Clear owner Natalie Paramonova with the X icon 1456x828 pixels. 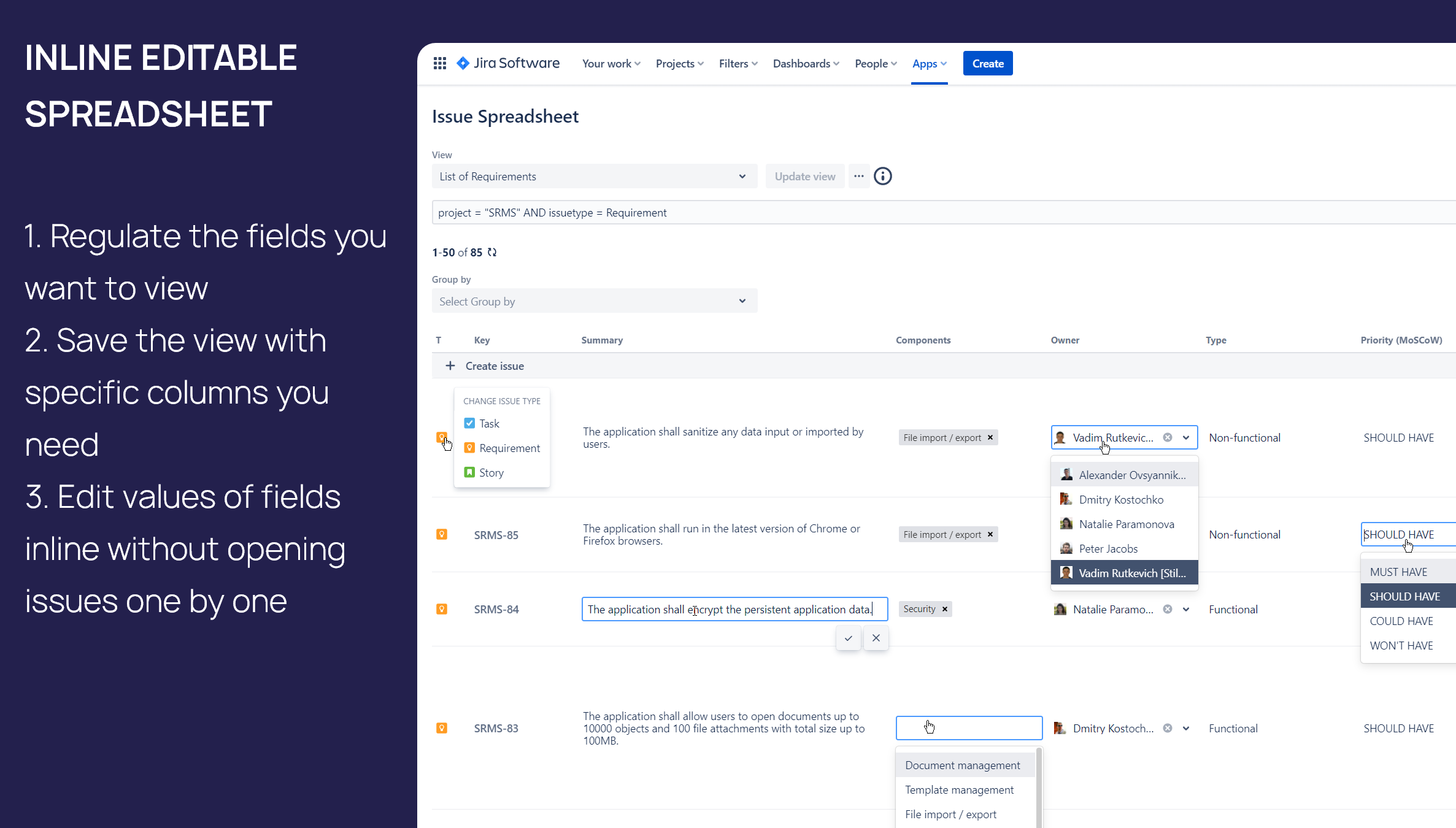1168,609
